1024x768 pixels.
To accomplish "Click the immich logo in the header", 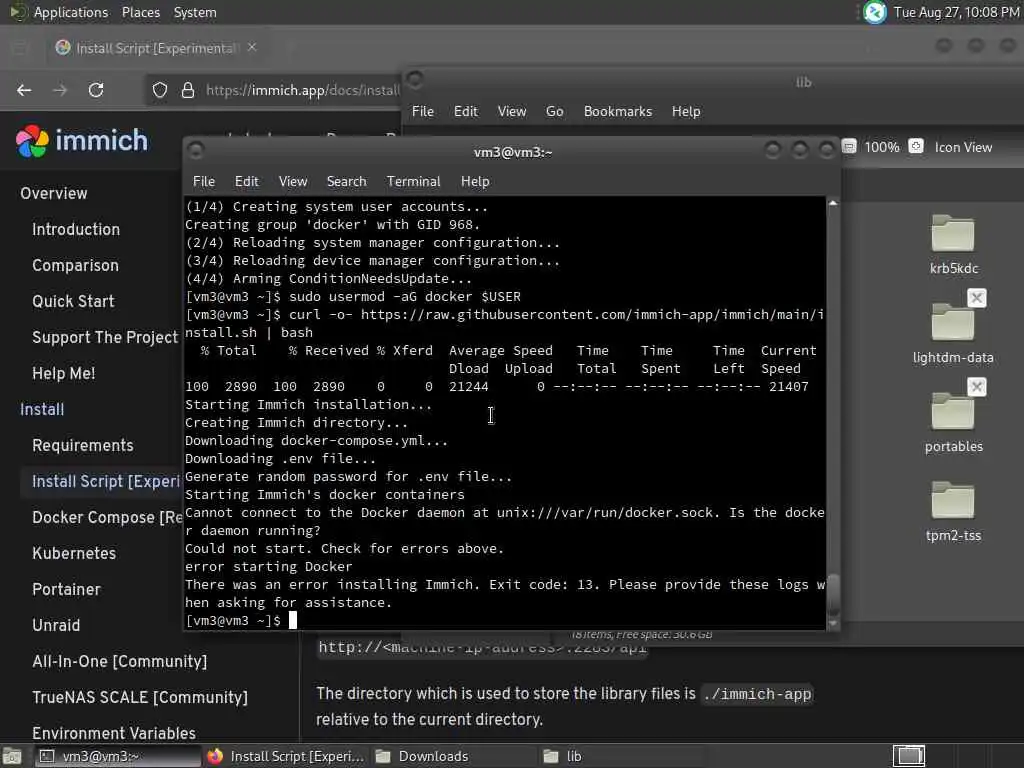I will tap(82, 140).
